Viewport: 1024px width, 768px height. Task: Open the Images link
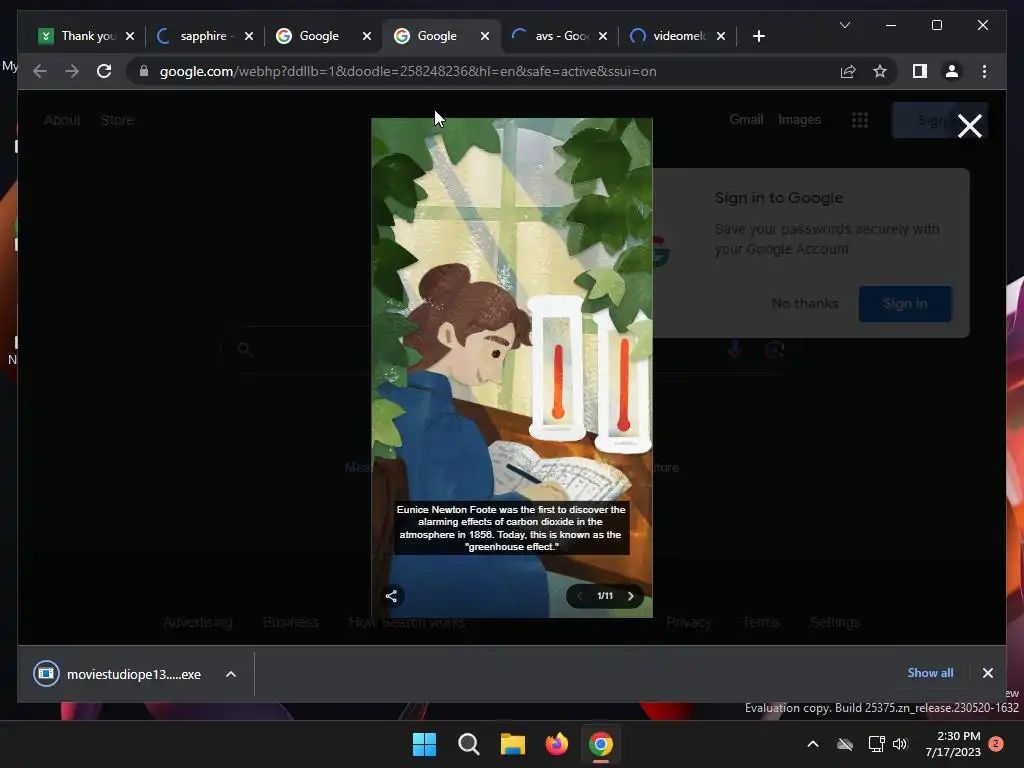coord(799,120)
